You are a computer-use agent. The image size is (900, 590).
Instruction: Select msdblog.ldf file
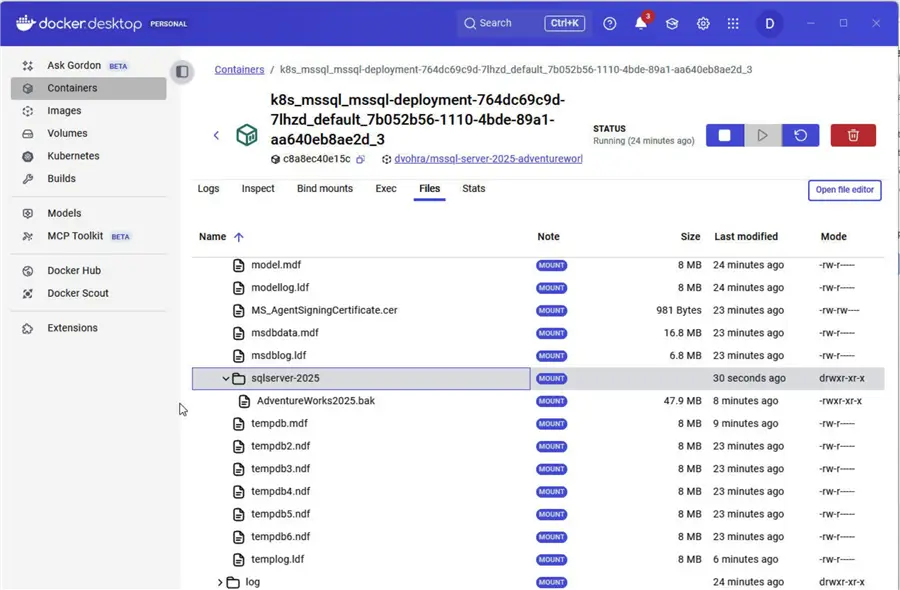(279, 356)
